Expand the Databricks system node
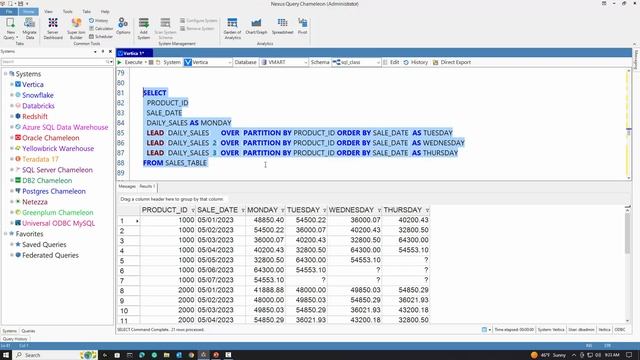Screen dimensions: 640x360 click(x=12, y=106)
